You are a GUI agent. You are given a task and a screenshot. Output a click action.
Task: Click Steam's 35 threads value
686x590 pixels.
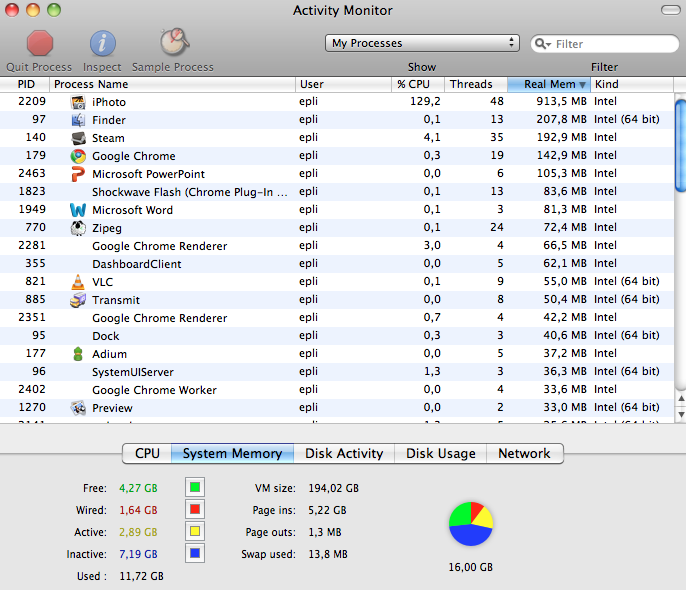(x=497, y=137)
